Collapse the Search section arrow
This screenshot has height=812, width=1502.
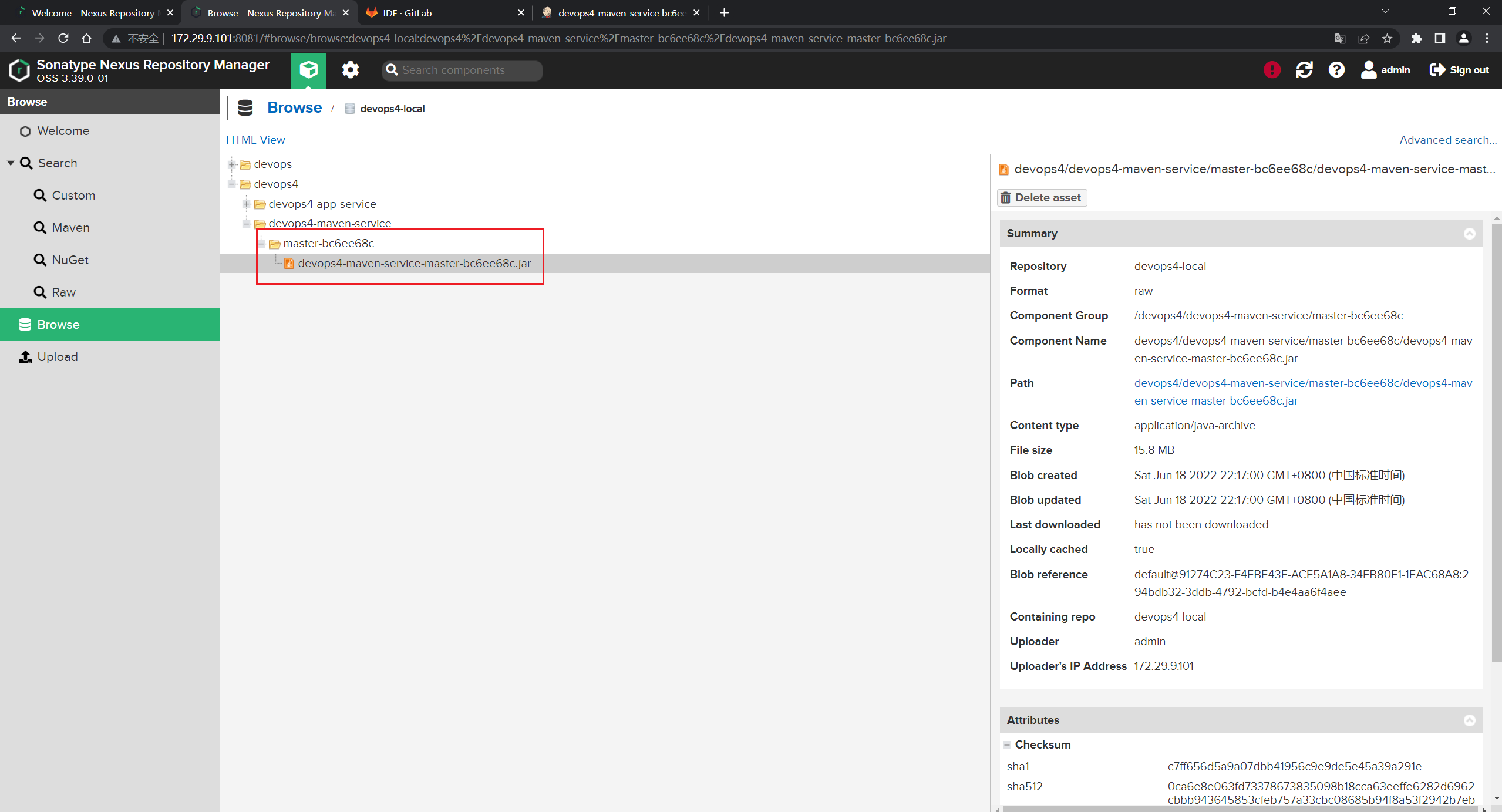point(11,163)
